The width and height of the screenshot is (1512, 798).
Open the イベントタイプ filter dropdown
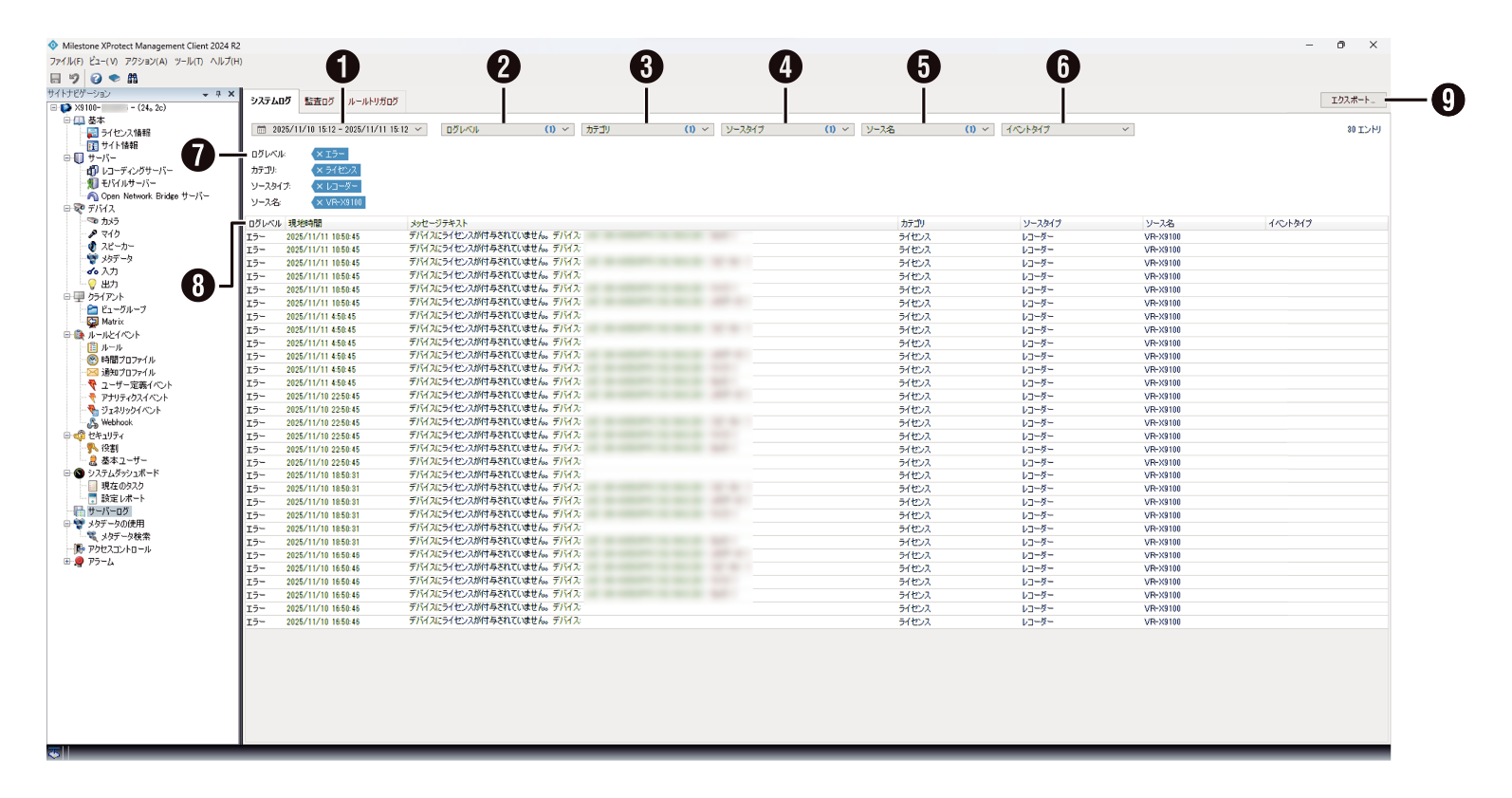[1068, 129]
